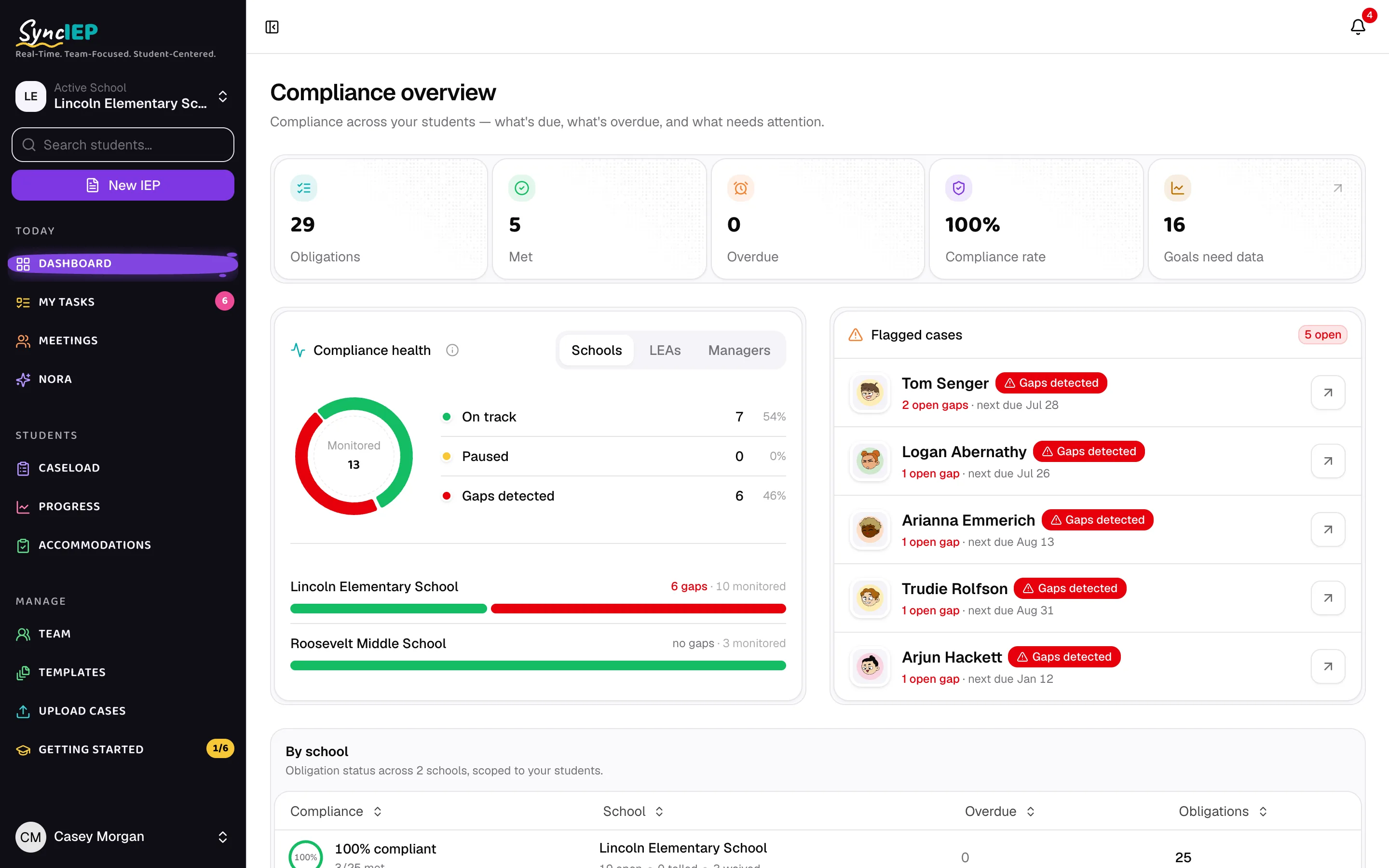This screenshot has width=1389, height=868.
Task: Click the Met checkmark icon
Action: tap(522, 188)
